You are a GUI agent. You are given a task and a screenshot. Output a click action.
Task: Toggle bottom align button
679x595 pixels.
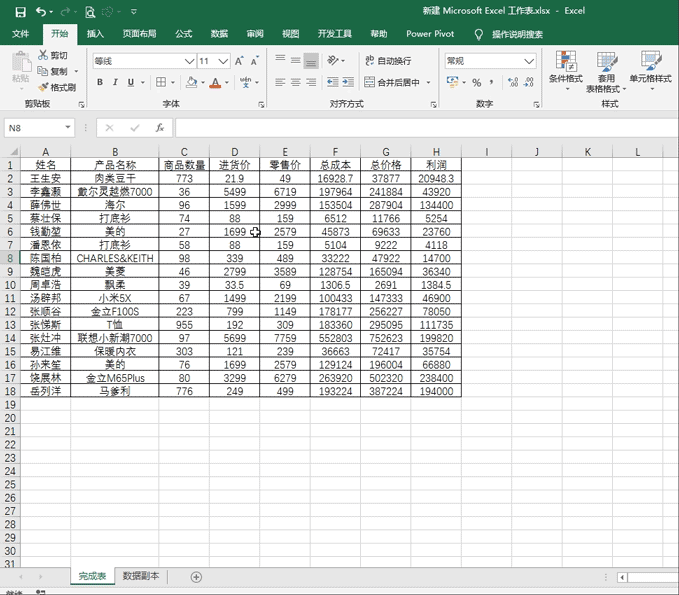click(311, 61)
